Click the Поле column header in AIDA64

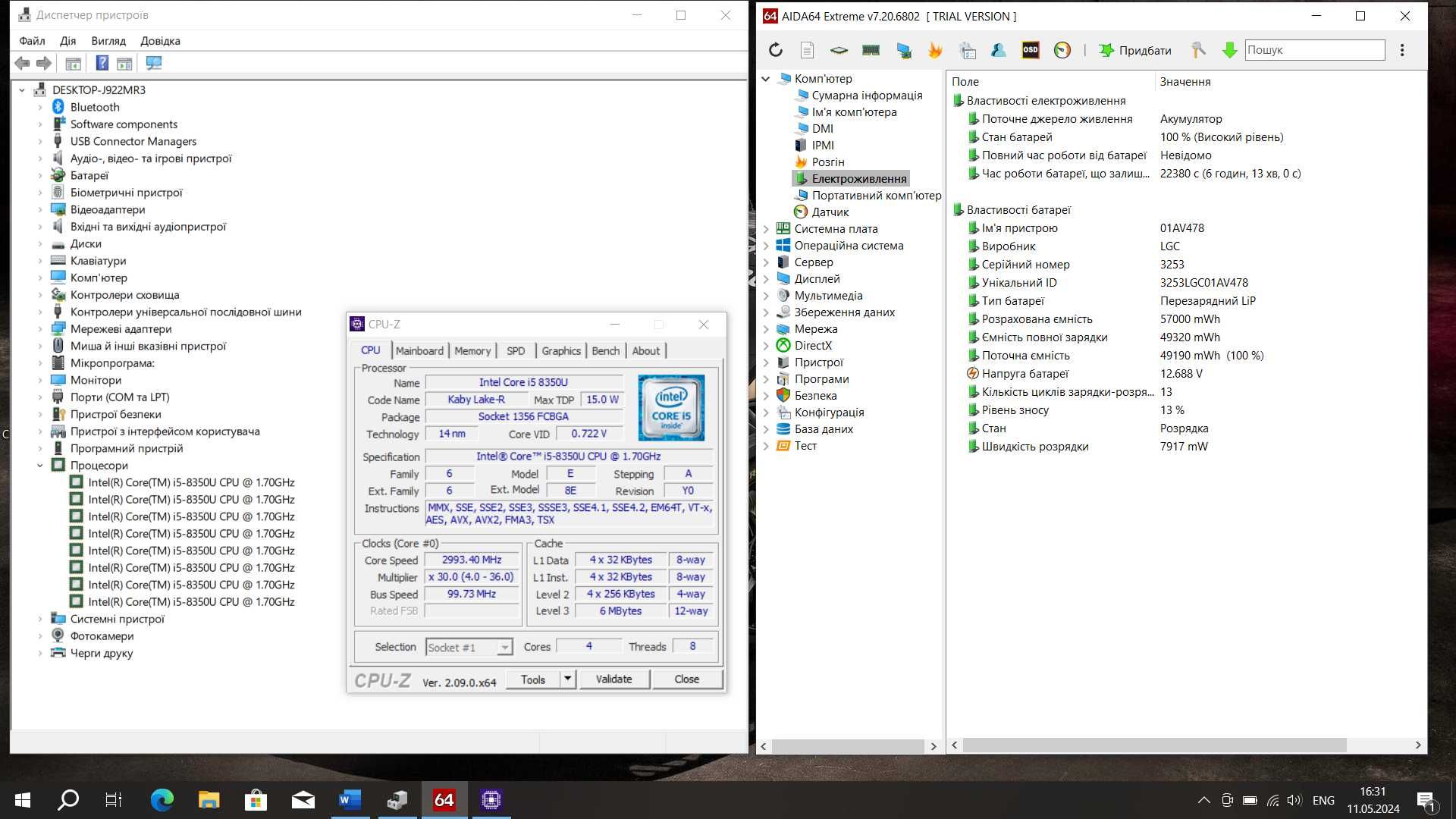pos(1050,81)
